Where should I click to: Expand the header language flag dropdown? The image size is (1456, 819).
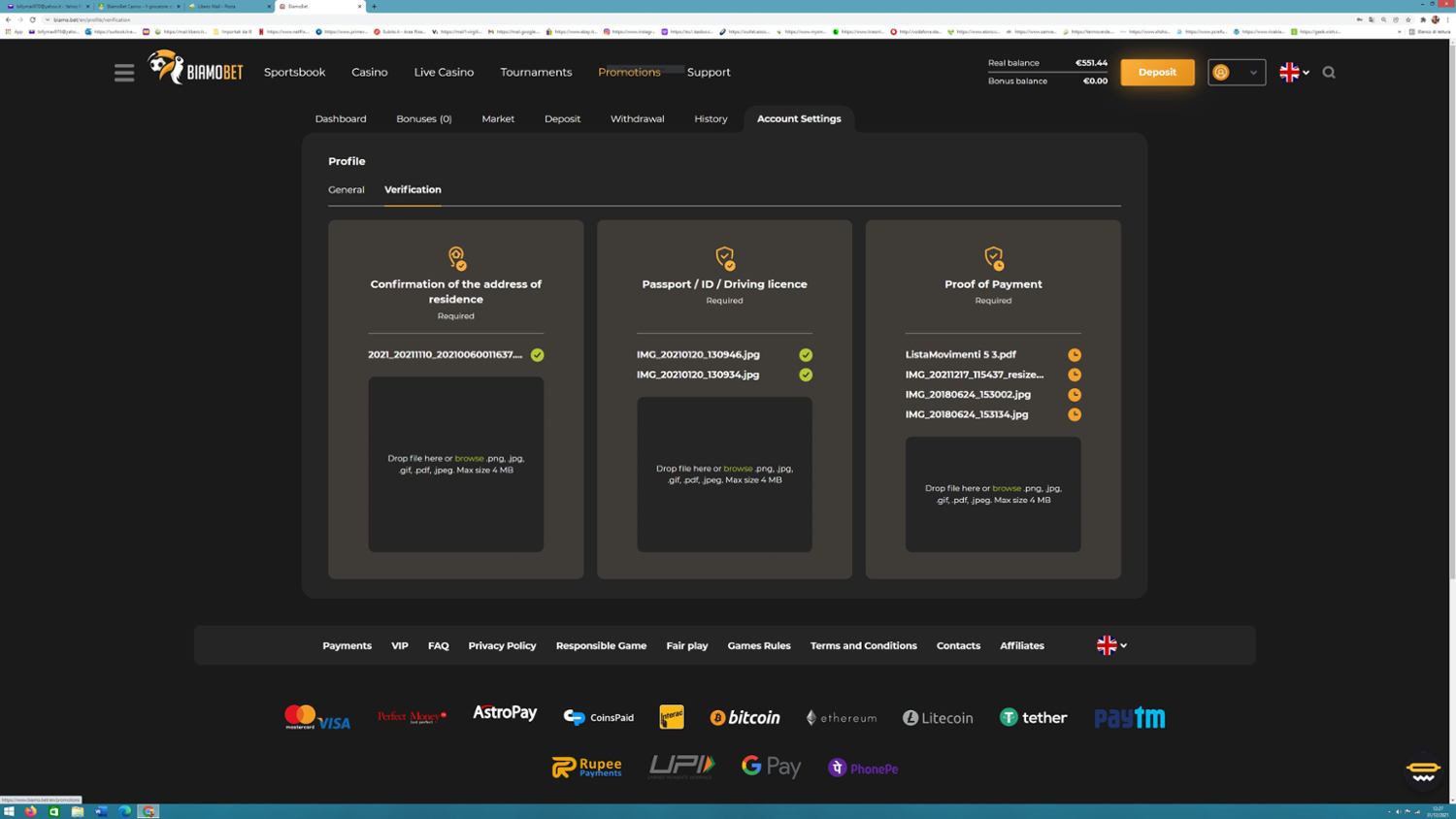coord(1295,73)
